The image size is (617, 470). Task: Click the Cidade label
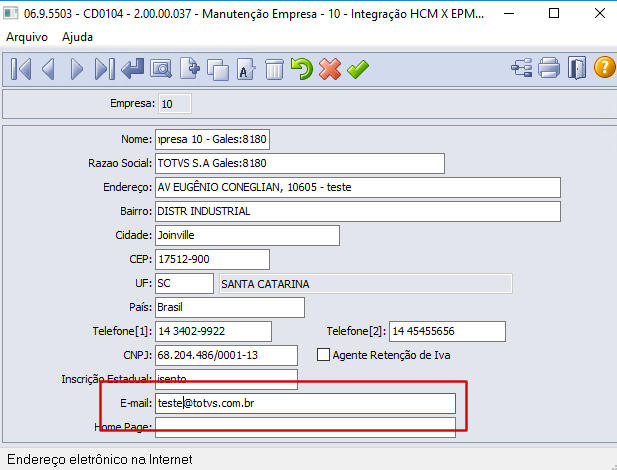(133, 235)
